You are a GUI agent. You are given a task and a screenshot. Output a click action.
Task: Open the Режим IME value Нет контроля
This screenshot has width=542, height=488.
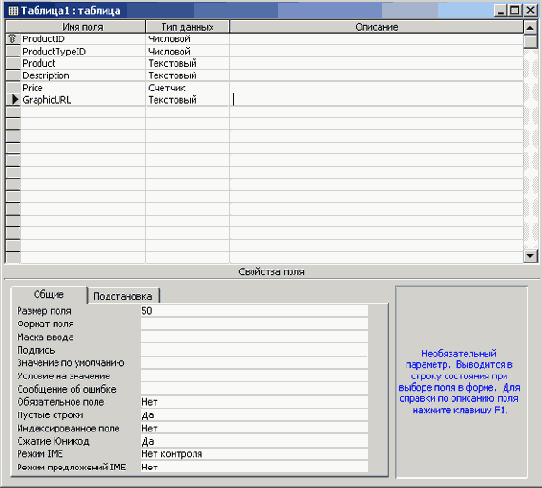[x=254, y=454]
